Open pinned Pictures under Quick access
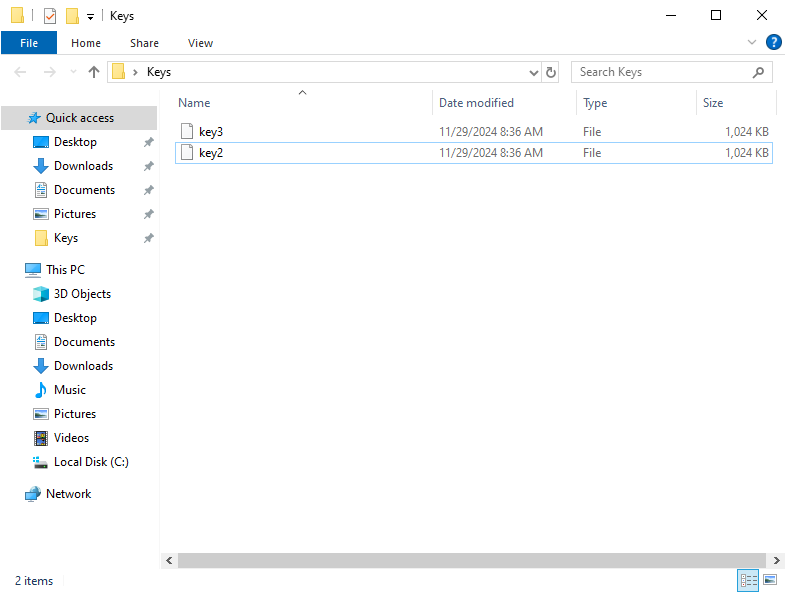The height and width of the screenshot is (593, 786). point(75,214)
